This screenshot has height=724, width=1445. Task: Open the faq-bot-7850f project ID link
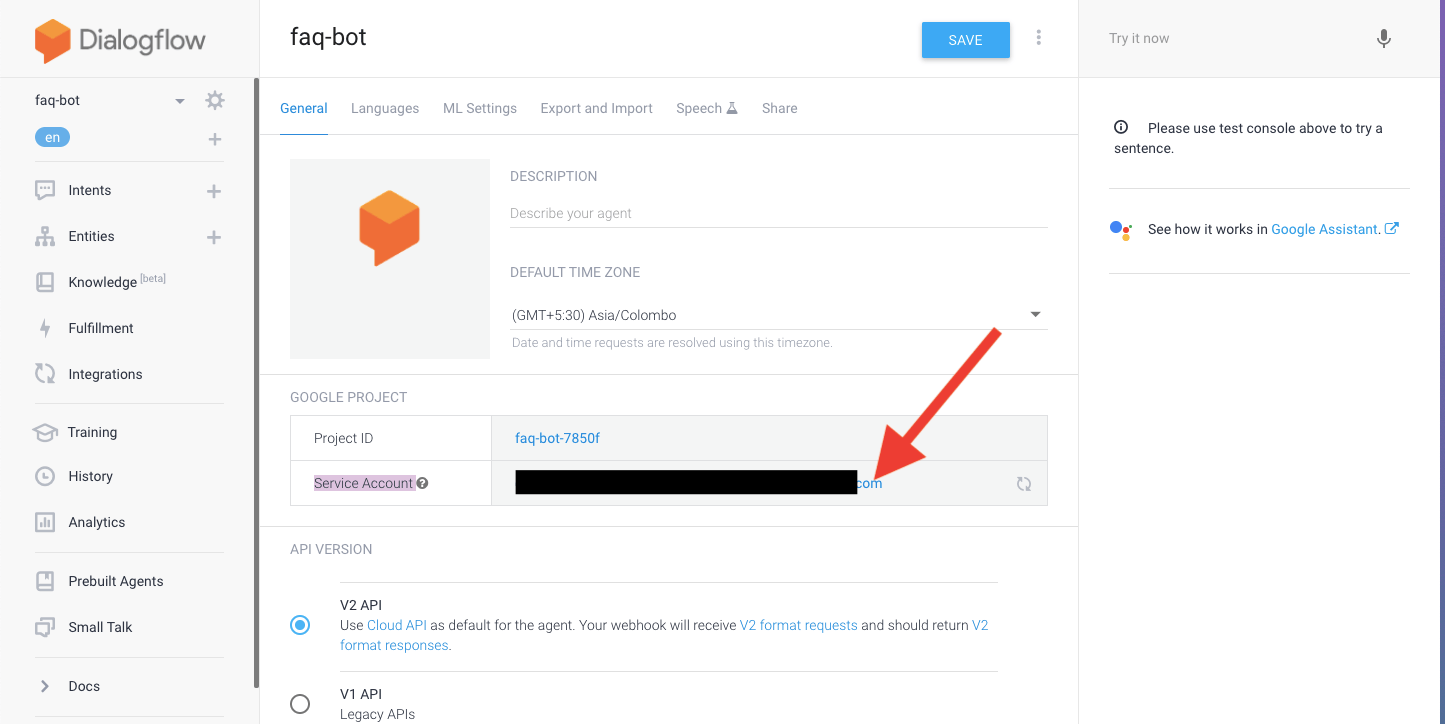coord(557,438)
